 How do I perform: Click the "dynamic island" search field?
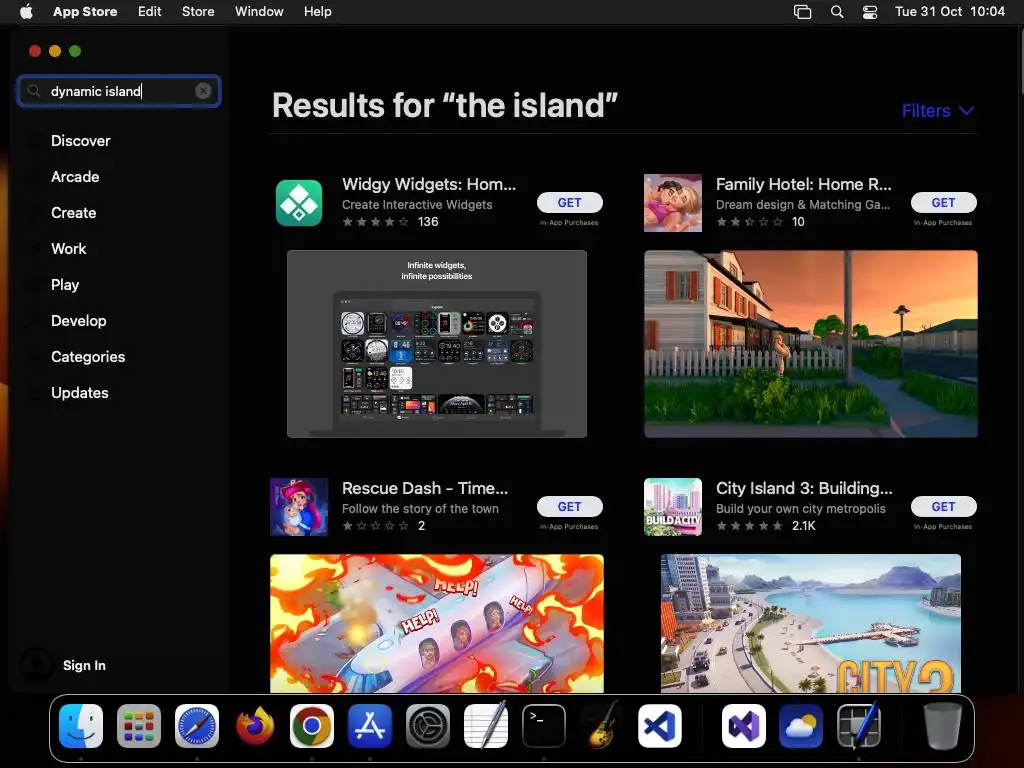[119, 91]
